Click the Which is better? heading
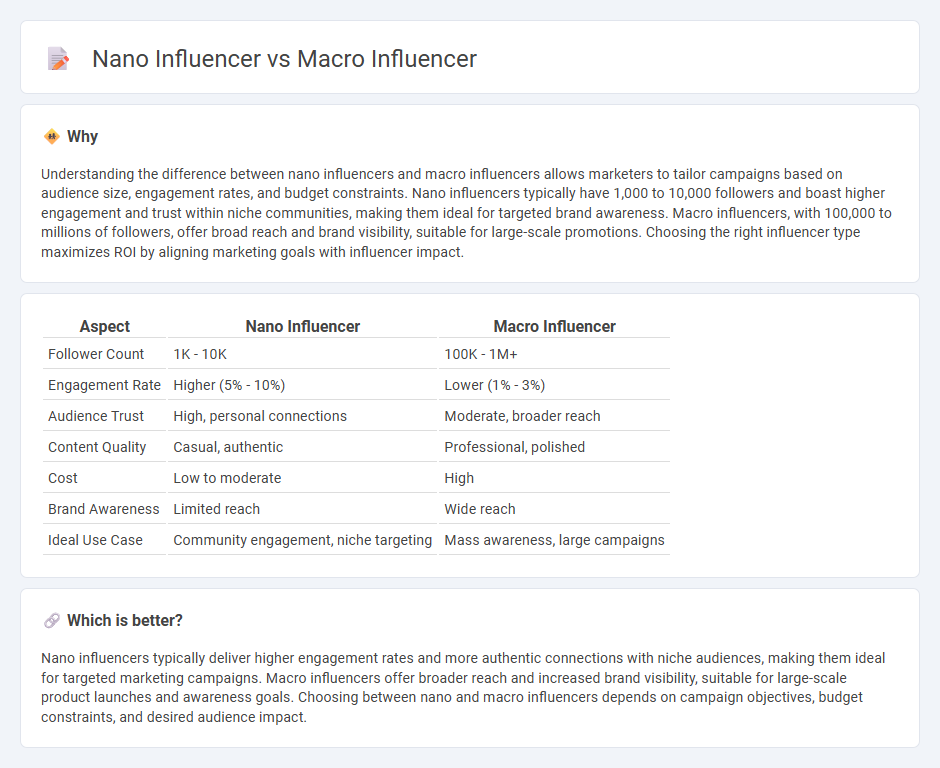 pyautogui.click(x=125, y=621)
